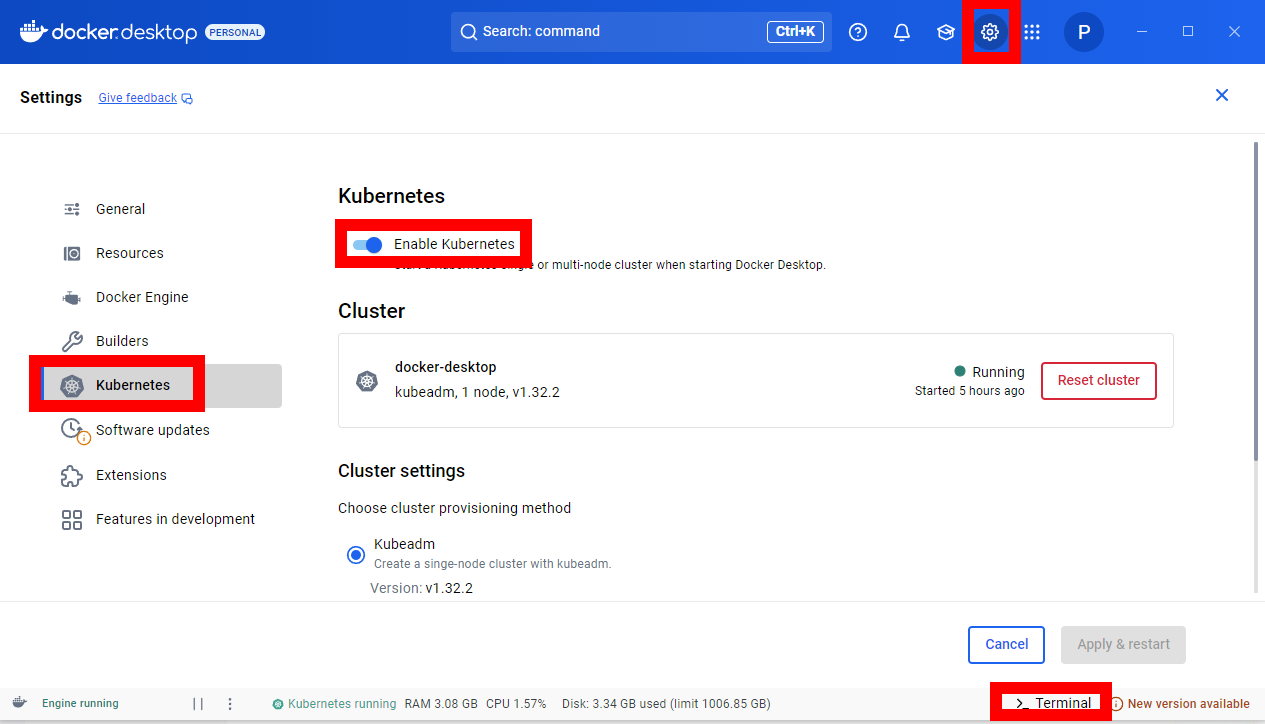
Task: Close the Settings page with X
Action: tap(1221, 95)
